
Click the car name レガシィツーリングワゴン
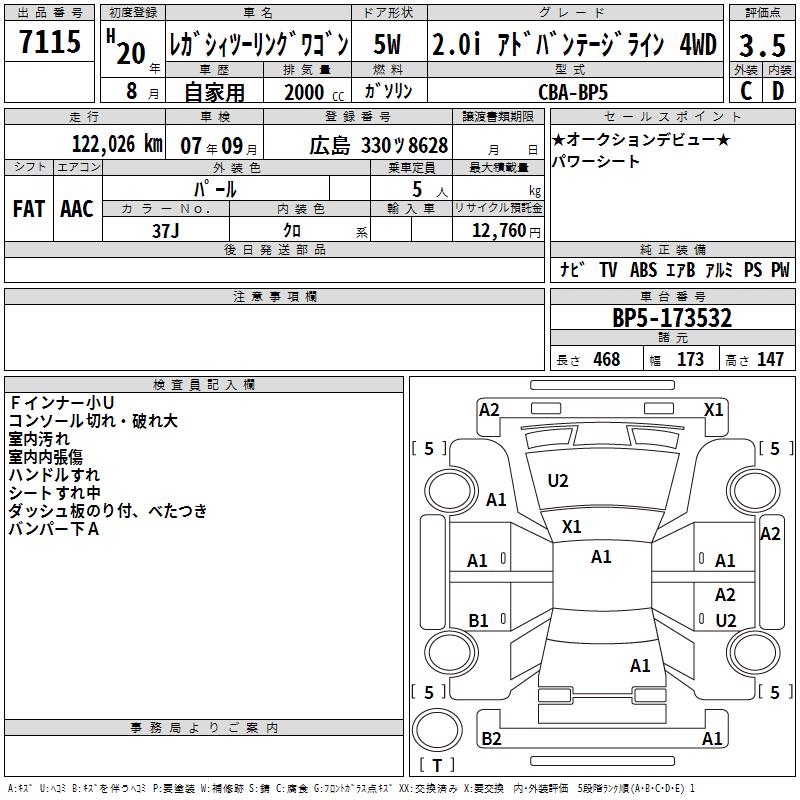click(x=259, y=44)
